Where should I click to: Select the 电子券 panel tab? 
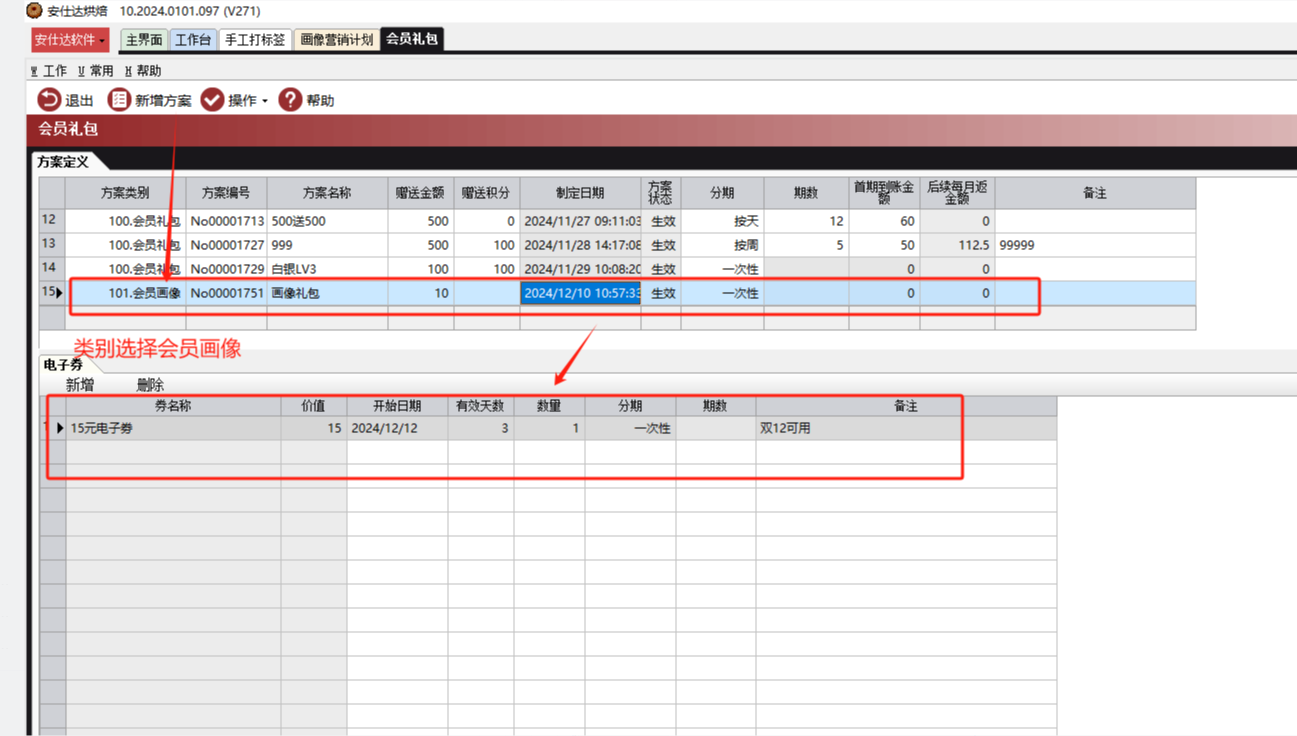click(x=63, y=365)
